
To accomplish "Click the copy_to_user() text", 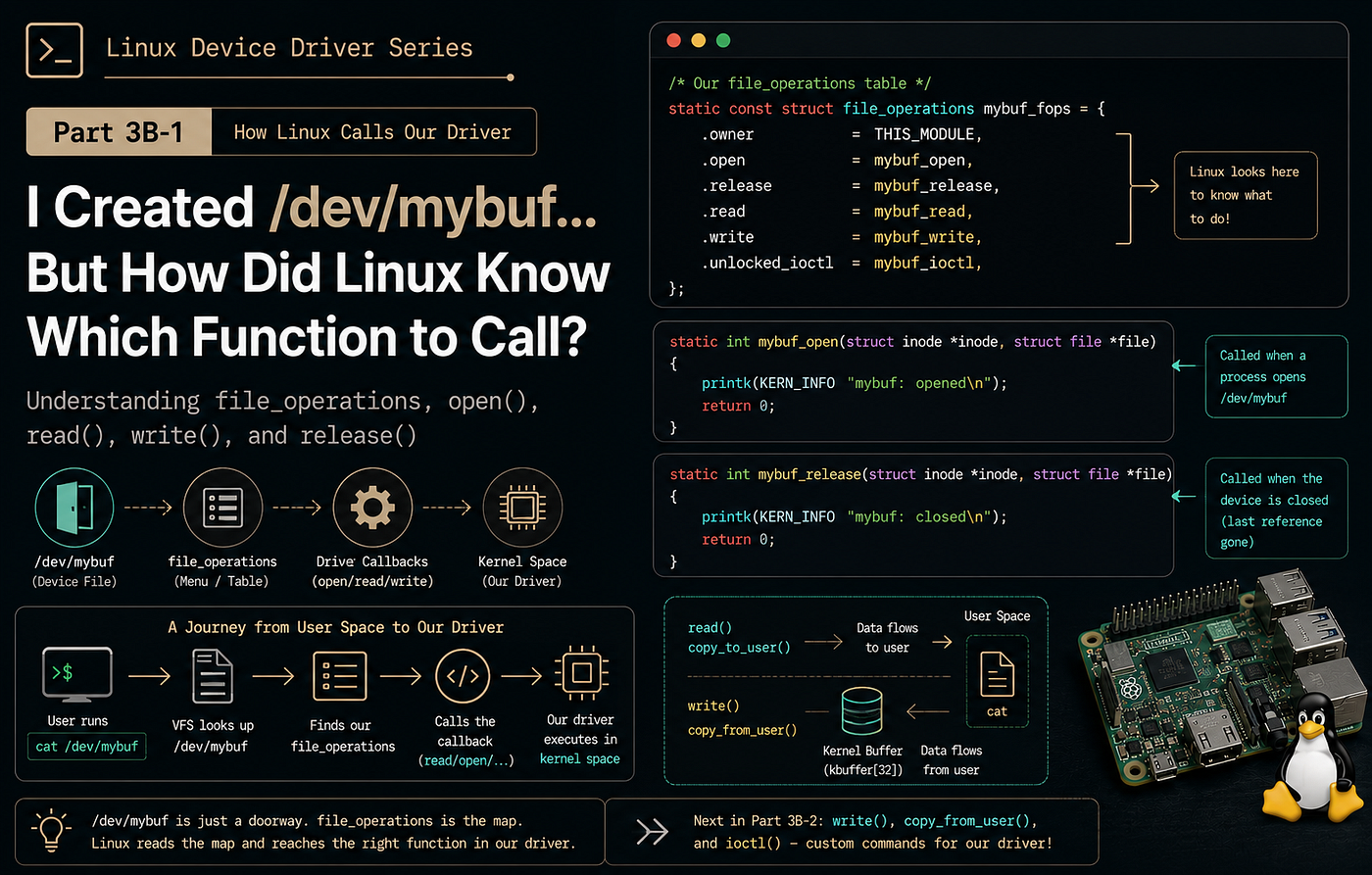I will (739, 648).
